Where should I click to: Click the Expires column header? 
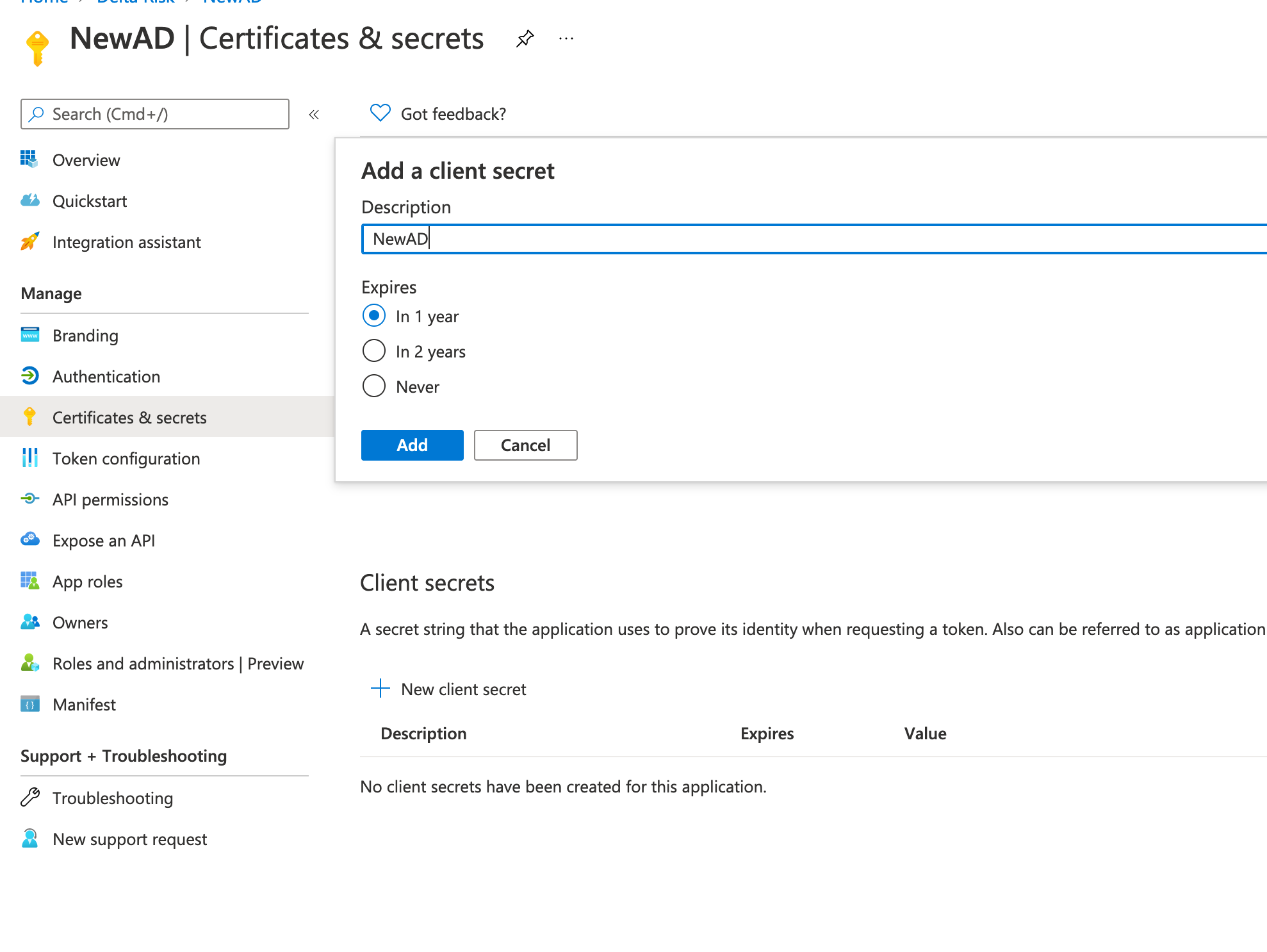[767, 734]
